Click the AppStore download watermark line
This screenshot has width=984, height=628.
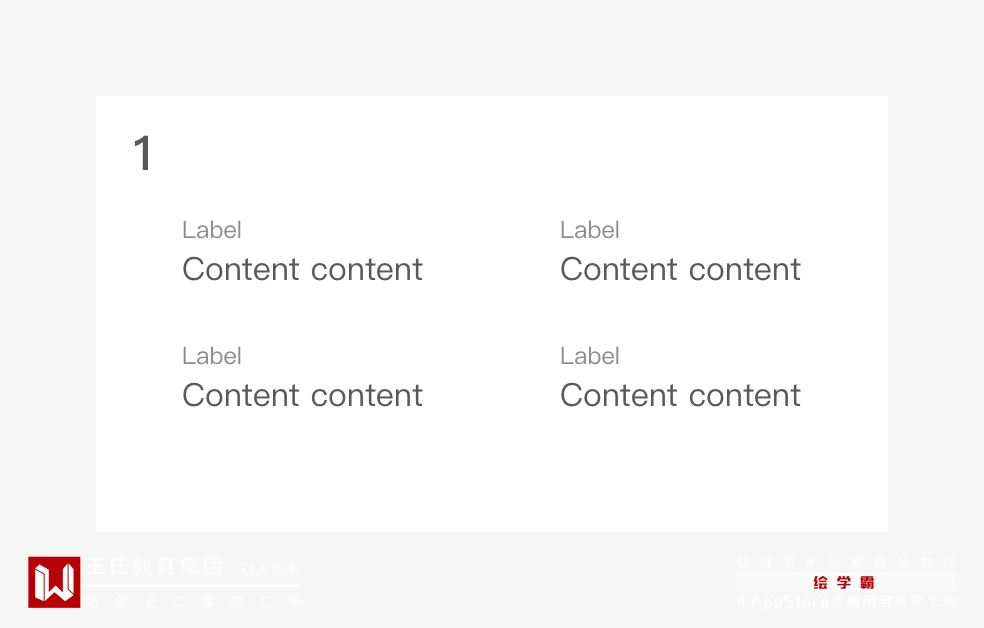point(846,602)
